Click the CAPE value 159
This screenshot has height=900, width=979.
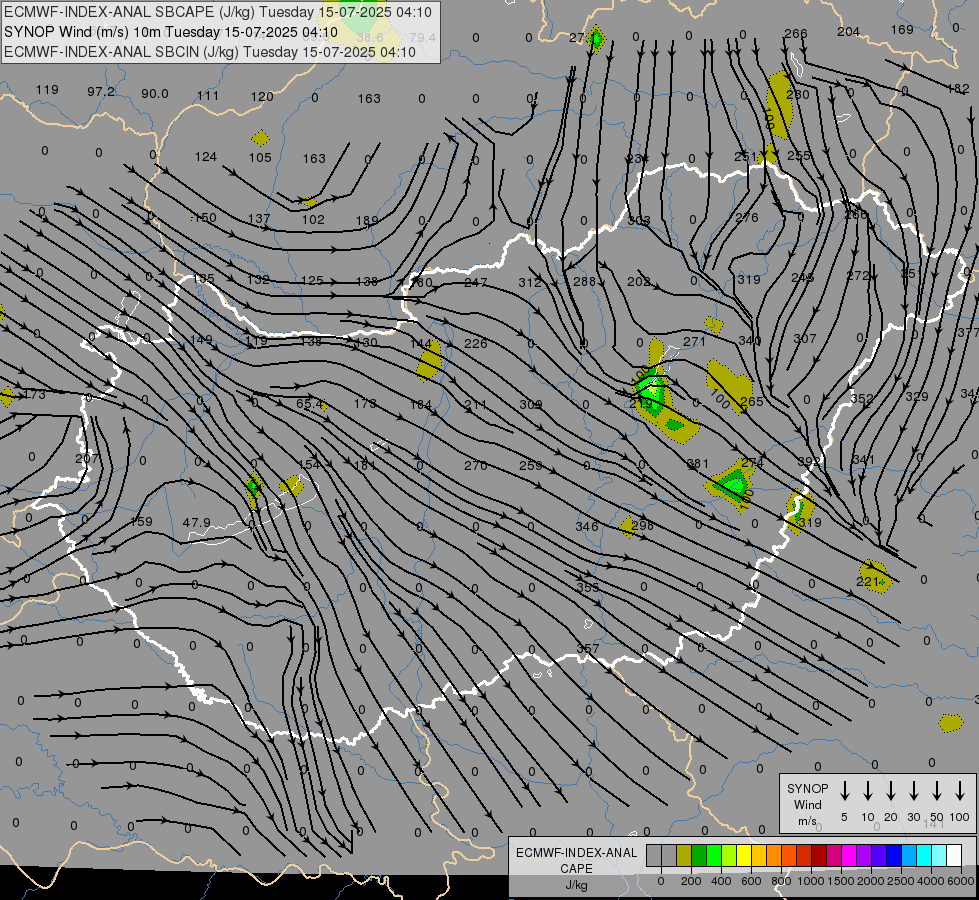(x=141, y=521)
